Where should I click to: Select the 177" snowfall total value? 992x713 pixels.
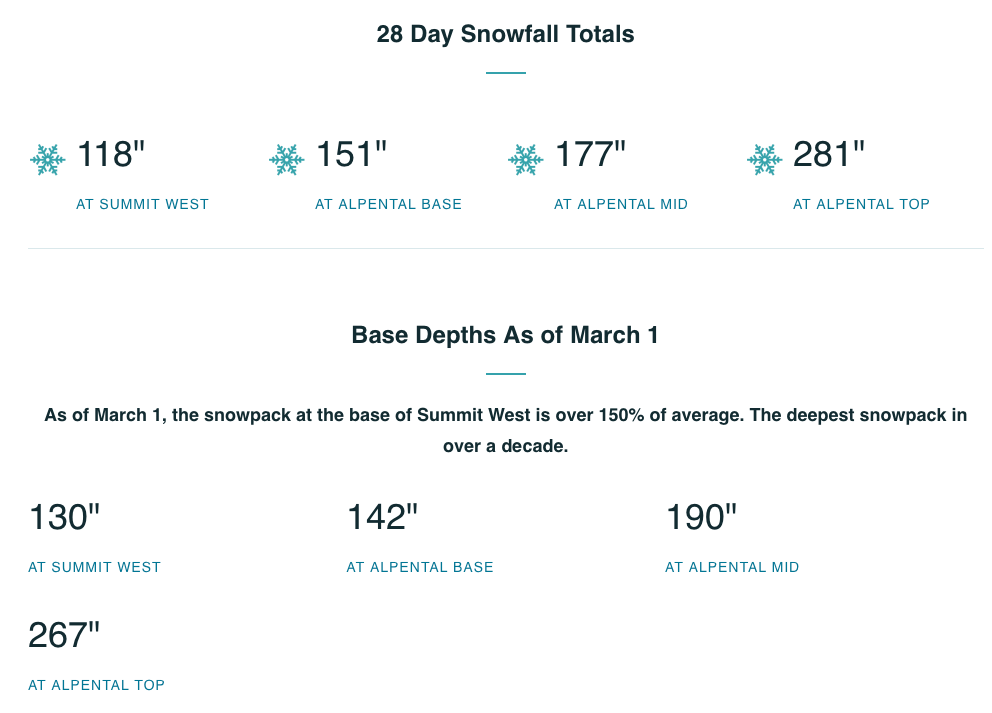tap(590, 154)
